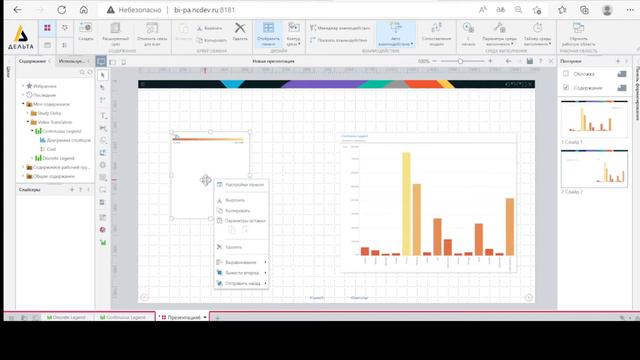Viewport: 640px width, 360px height.
Task: Click Копировать in ribbon clipboard group
Action: tap(211, 40)
